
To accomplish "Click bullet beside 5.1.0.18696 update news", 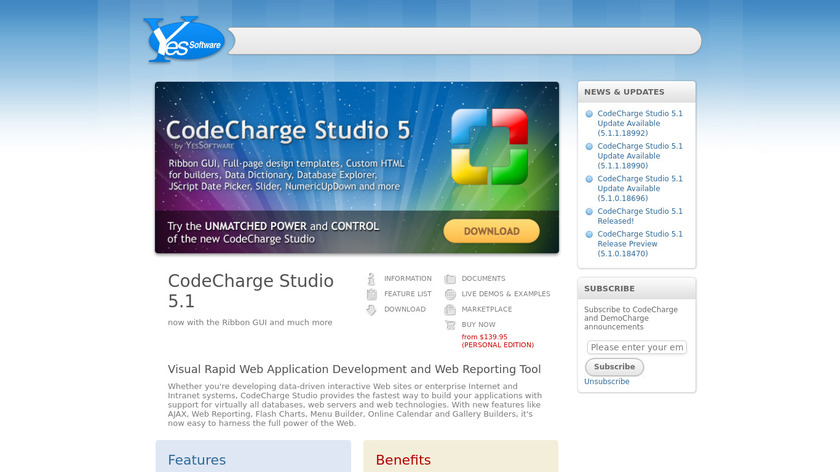I will tap(589, 179).
